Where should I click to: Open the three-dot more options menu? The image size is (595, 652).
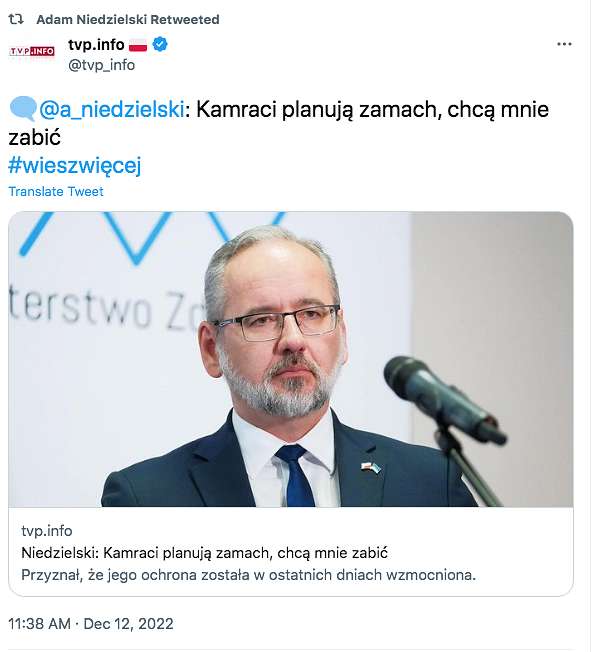click(564, 44)
